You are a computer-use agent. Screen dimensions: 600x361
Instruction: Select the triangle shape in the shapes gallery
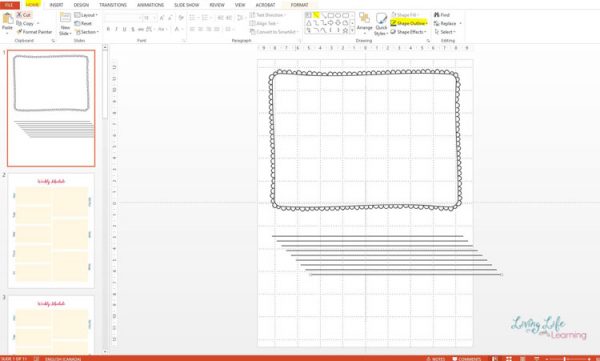[x=308, y=23]
